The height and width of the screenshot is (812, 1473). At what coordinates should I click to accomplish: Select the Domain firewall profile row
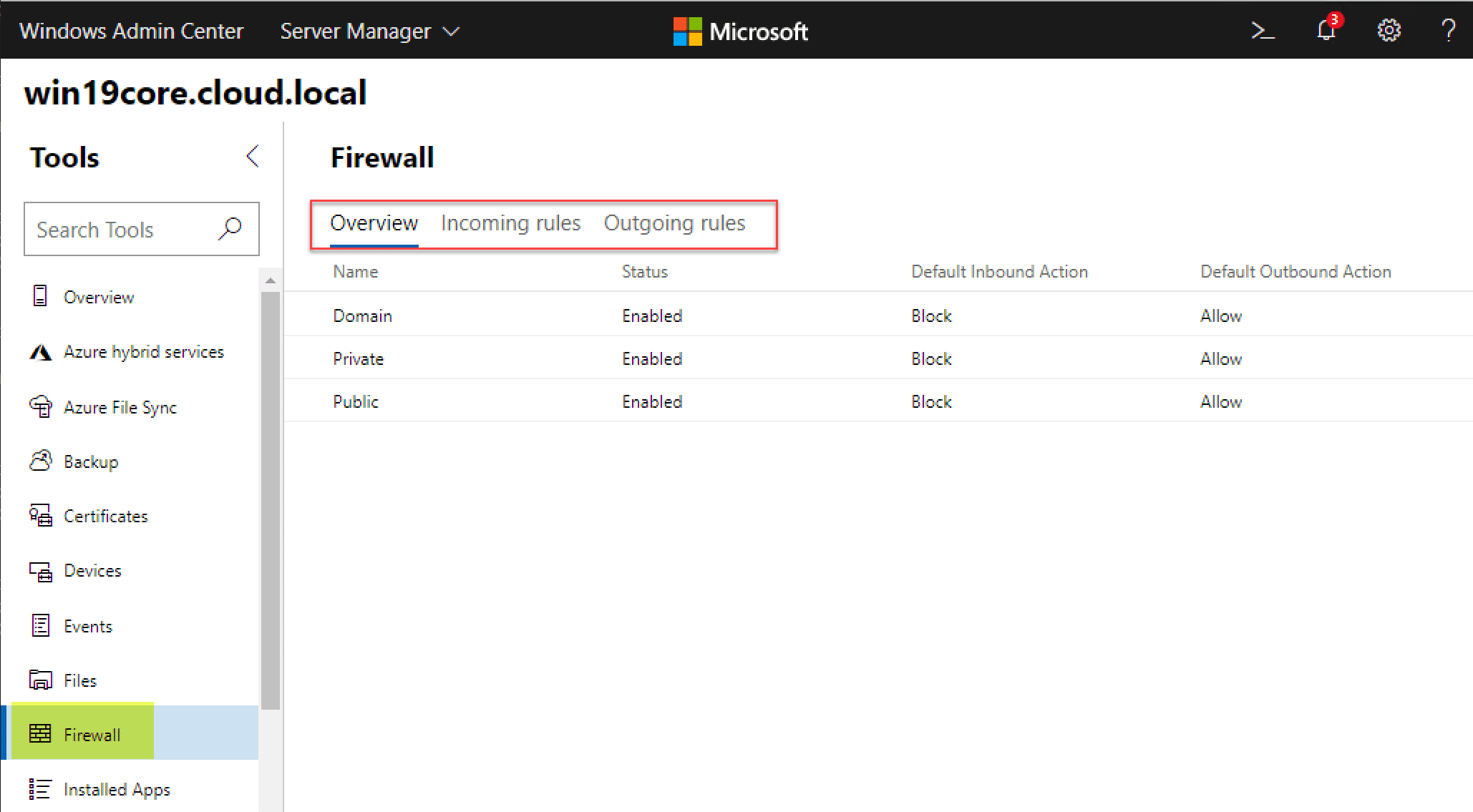click(x=363, y=315)
